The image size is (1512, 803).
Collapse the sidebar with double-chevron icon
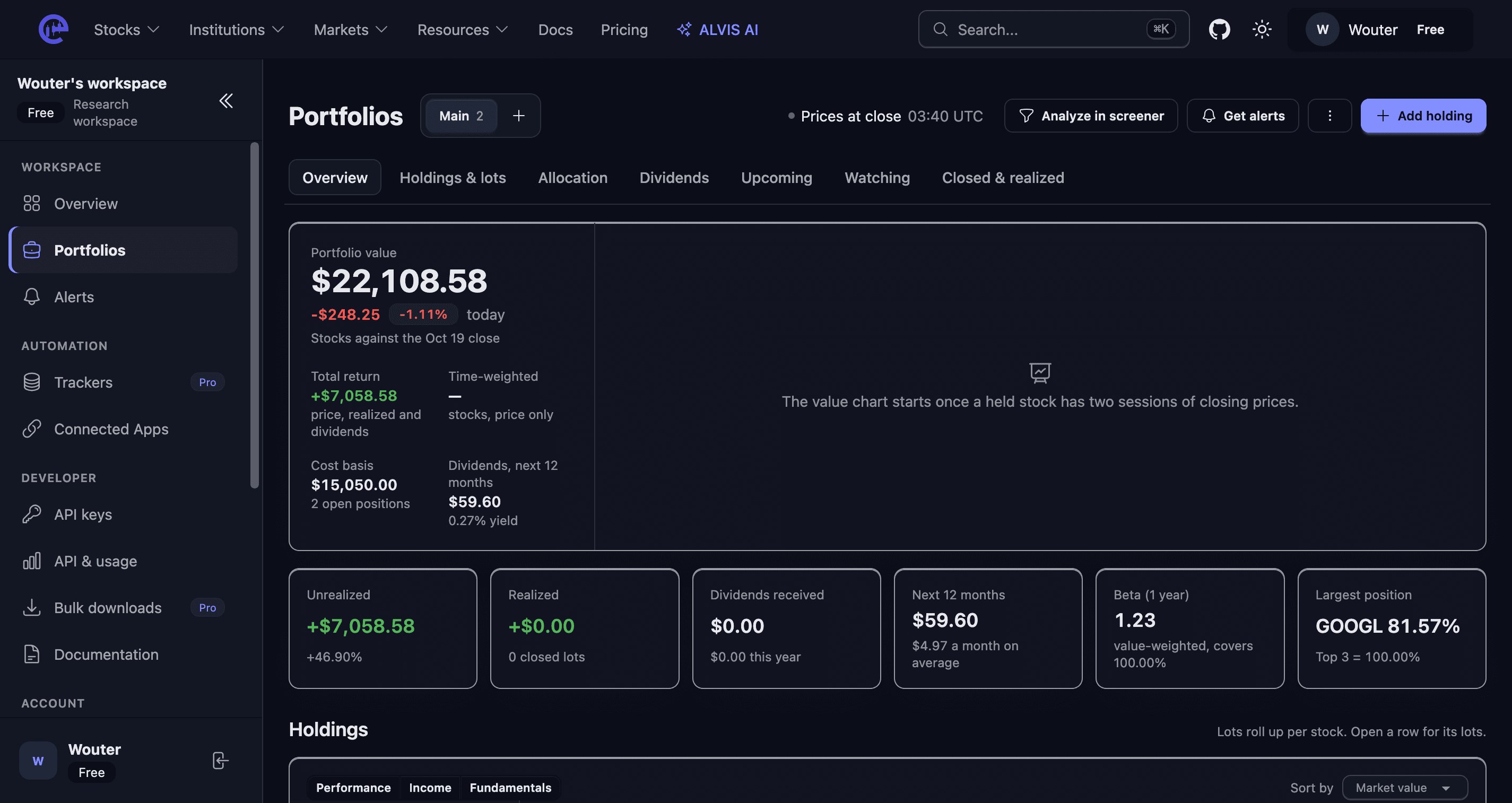(226, 101)
